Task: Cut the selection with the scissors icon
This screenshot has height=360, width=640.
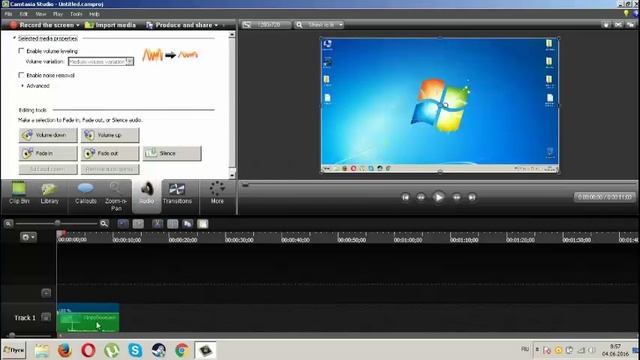Action: coord(158,224)
